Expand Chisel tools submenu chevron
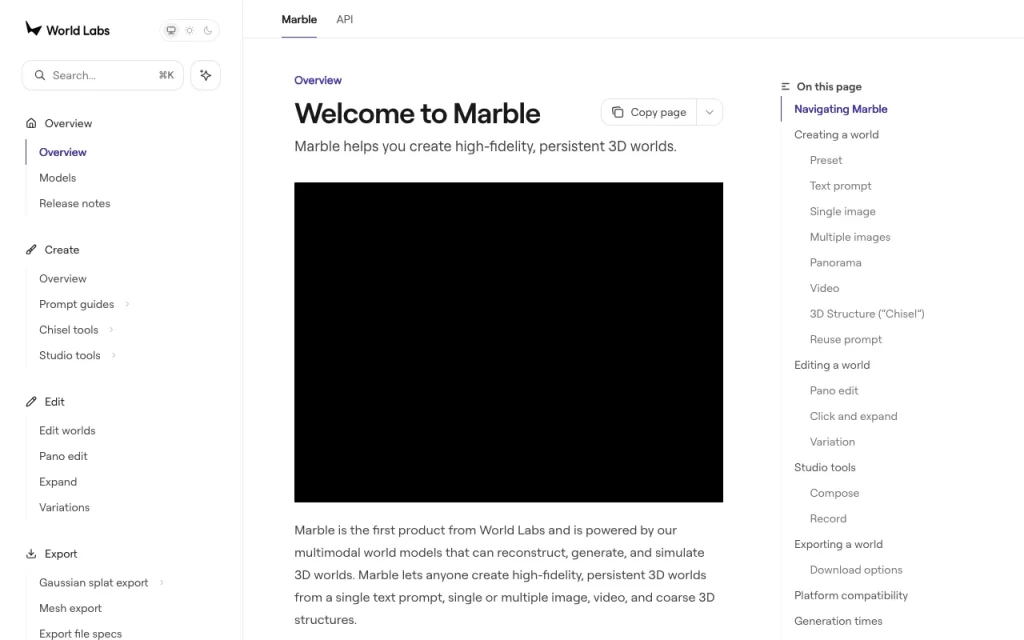This screenshot has width=1024, height=640. click(x=112, y=330)
